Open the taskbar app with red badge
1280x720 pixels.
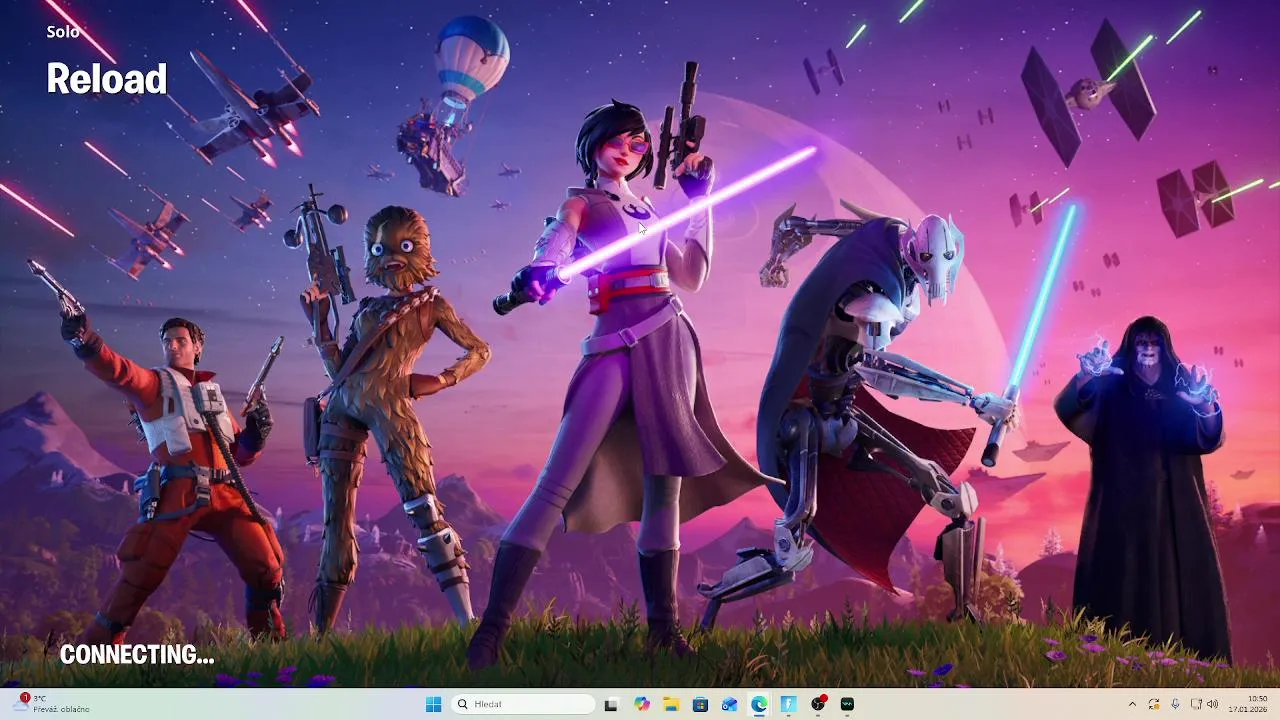click(818, 704)
